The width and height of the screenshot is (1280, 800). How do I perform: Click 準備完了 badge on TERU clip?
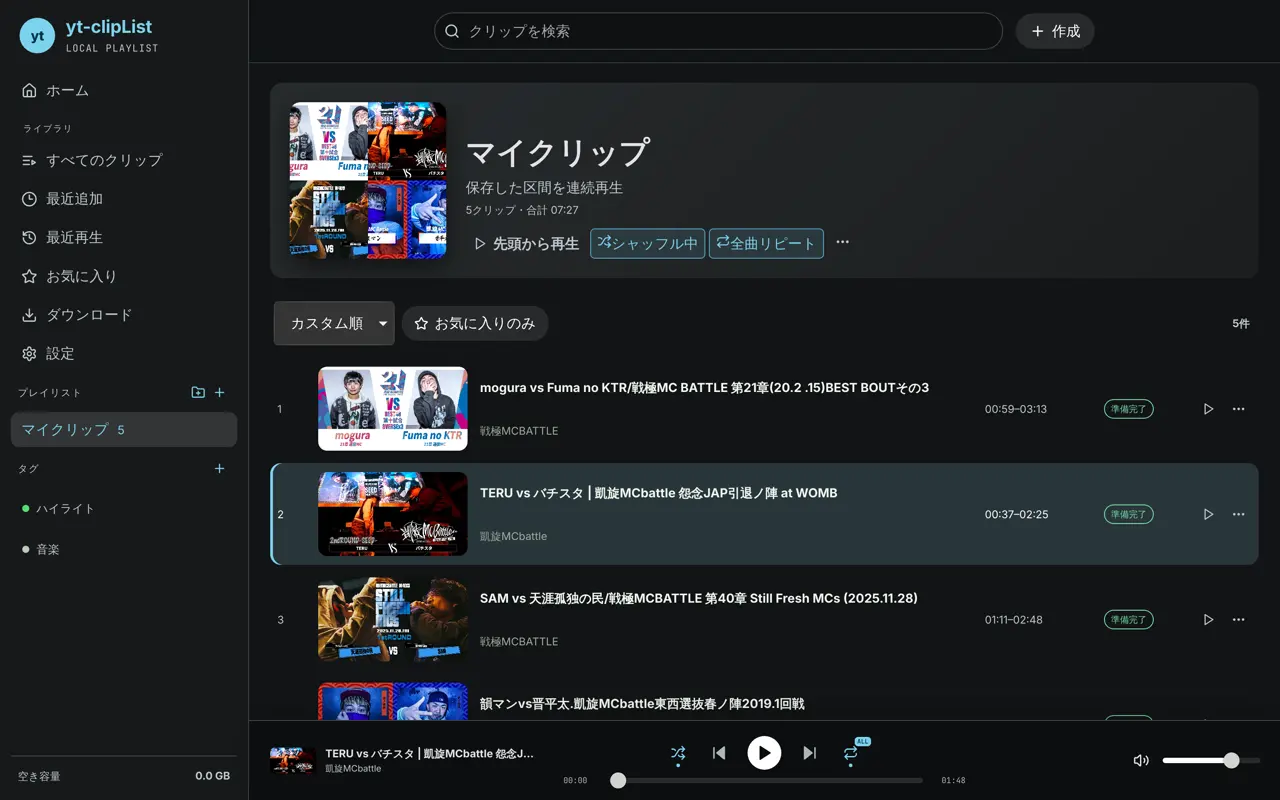tap(1128, 514)
